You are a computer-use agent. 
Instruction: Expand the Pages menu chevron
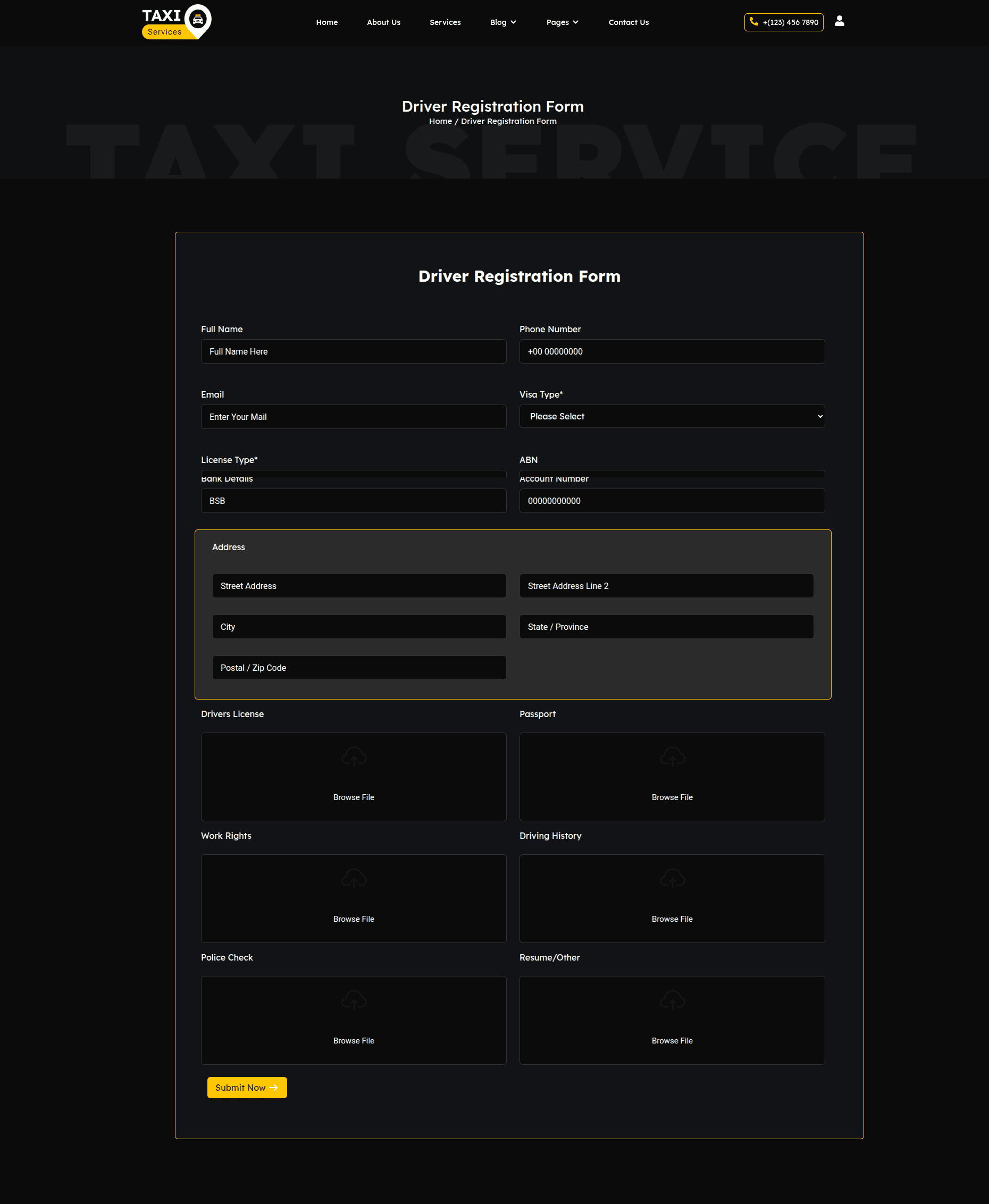point(575,22)
